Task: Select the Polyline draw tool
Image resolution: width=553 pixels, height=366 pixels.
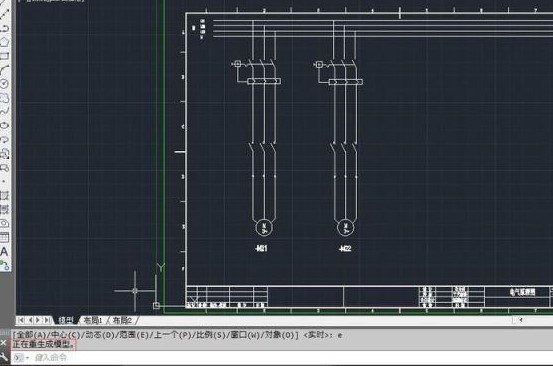Action: pos(5,29)
